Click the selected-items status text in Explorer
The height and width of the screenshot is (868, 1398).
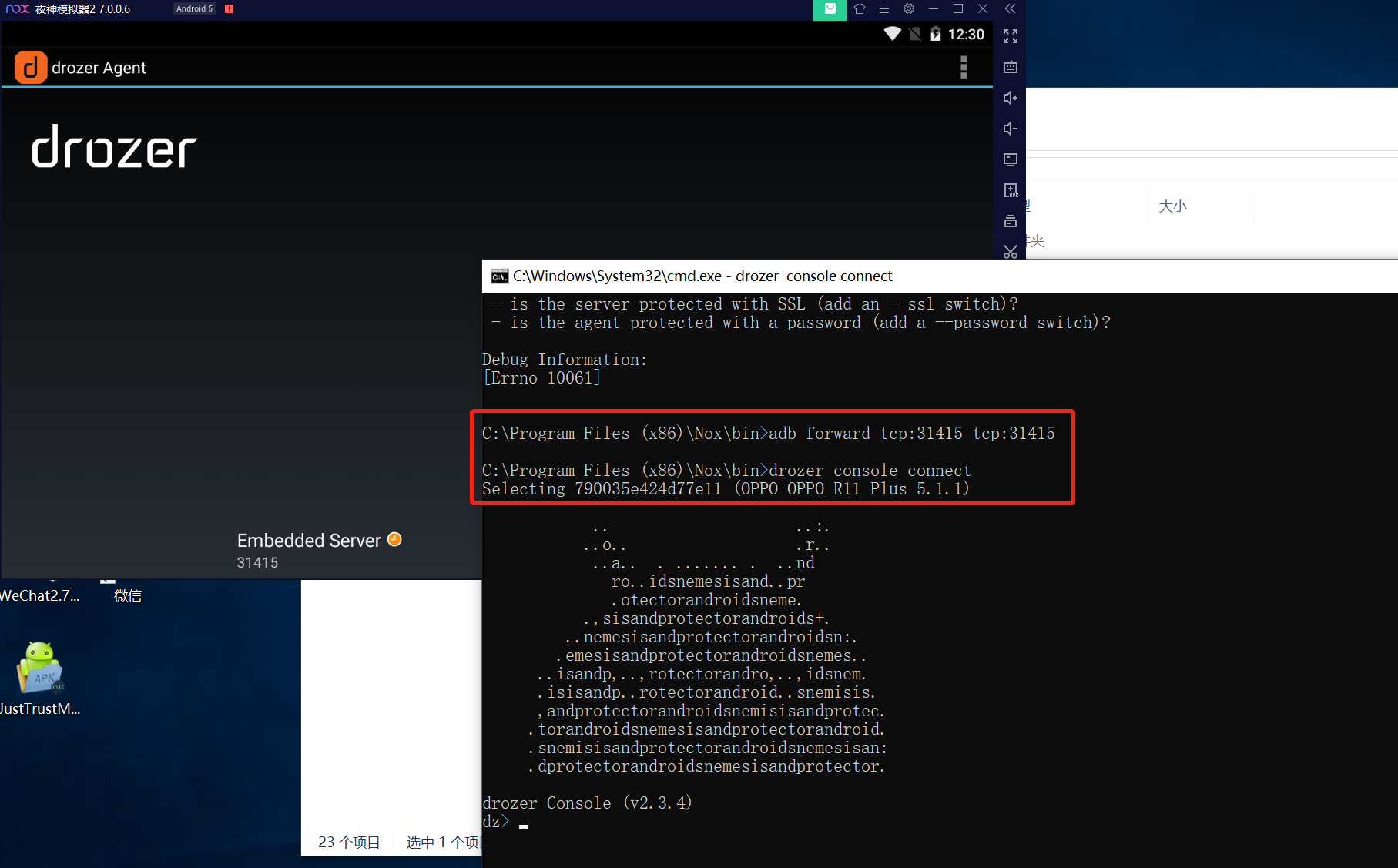(x=444, y=842)
